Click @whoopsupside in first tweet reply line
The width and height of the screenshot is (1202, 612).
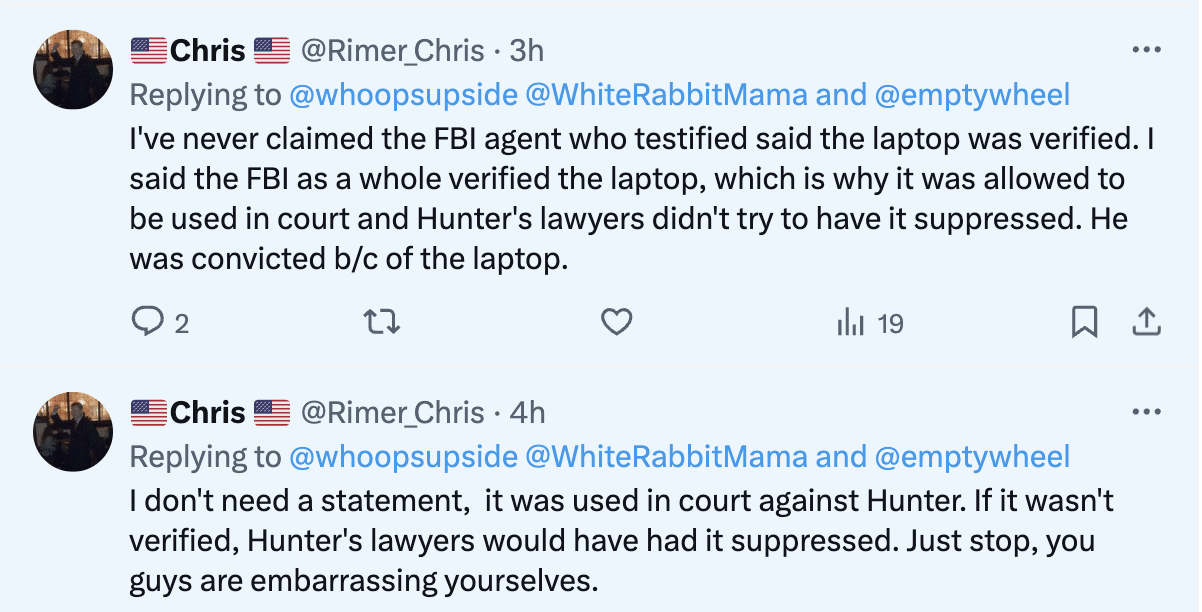click(x=402, y=95)
